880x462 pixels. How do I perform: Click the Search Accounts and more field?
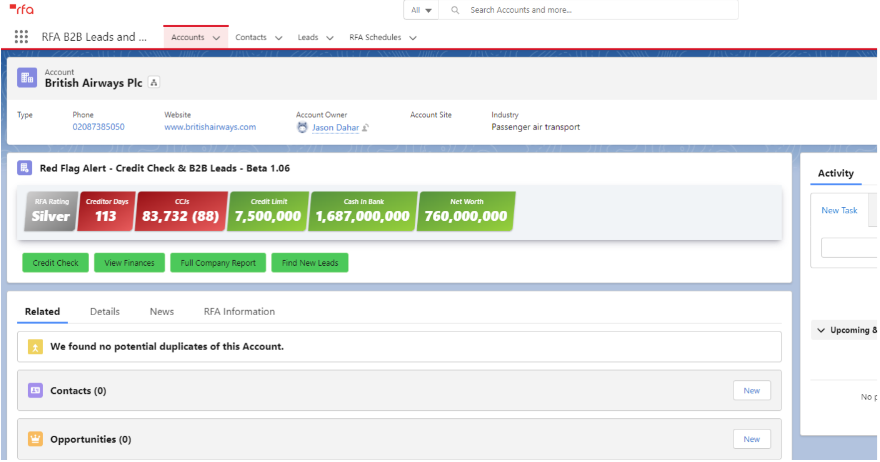[588, 10]
